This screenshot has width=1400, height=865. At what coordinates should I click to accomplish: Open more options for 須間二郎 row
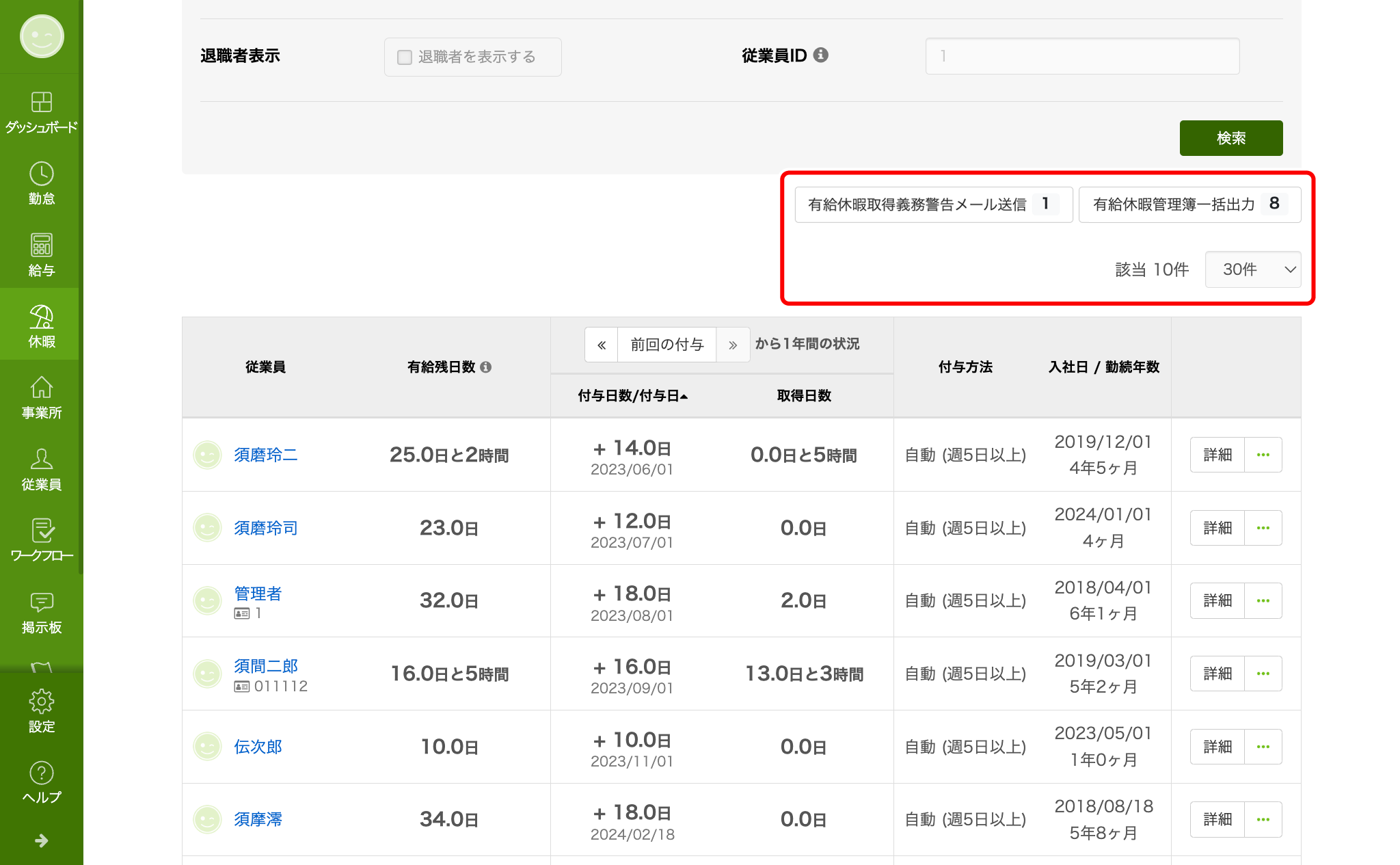pos(1263,674)
